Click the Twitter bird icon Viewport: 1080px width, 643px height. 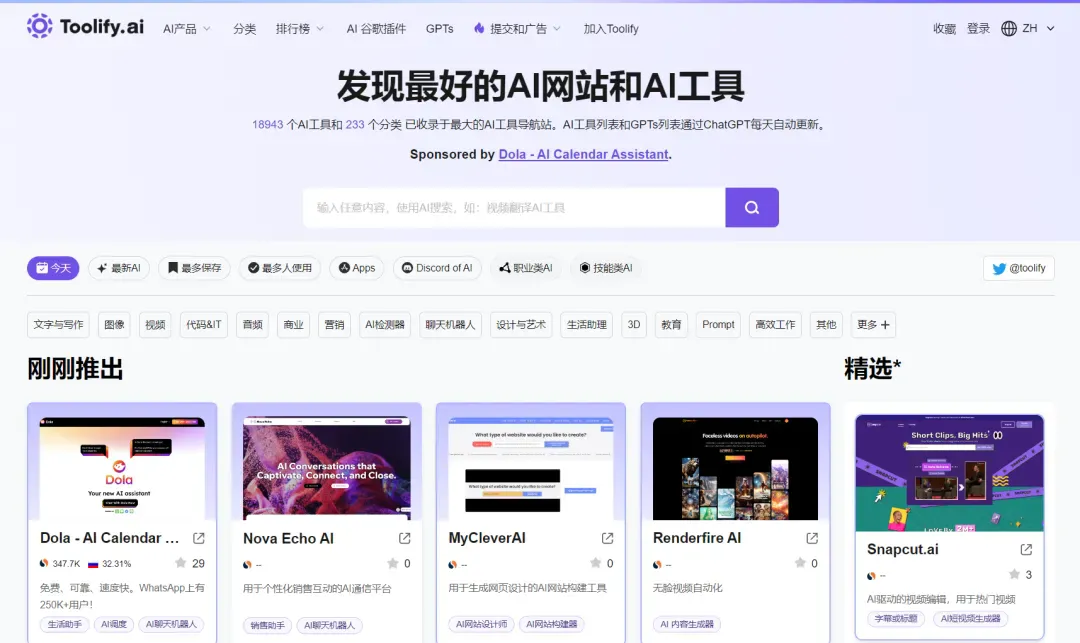[x=999, y=268]
